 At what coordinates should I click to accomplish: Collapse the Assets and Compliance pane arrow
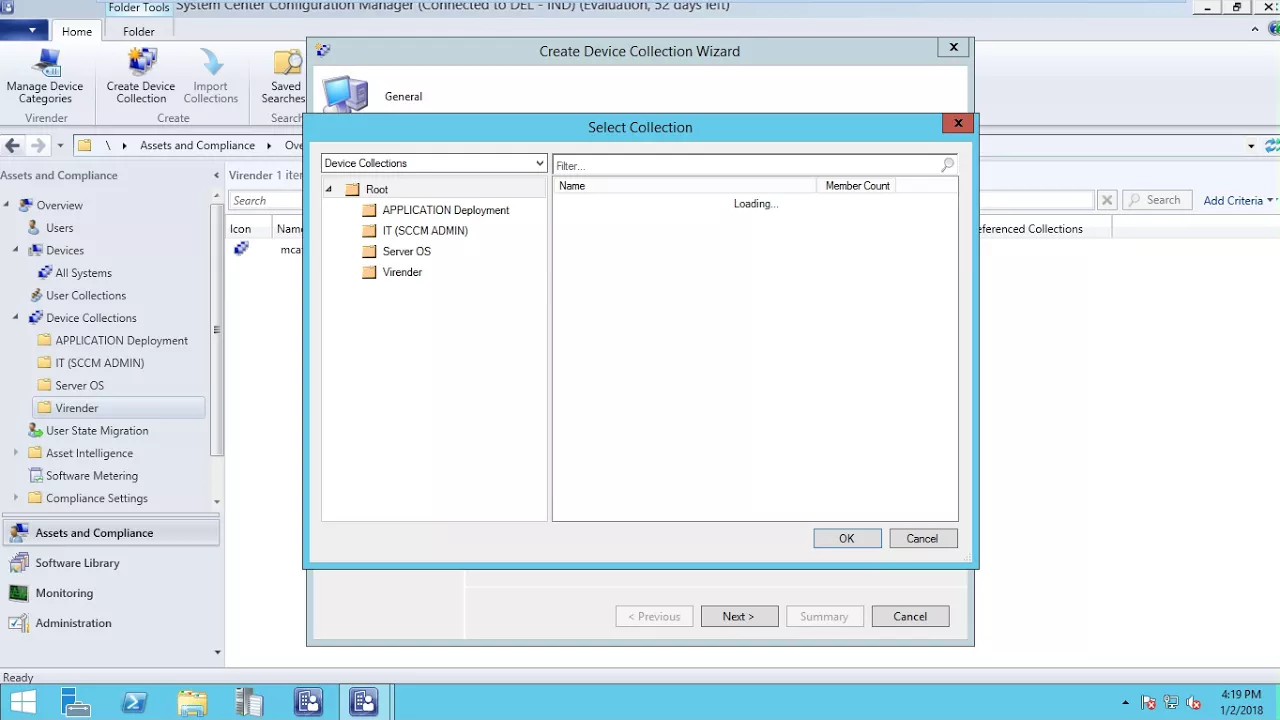[217, 176]
